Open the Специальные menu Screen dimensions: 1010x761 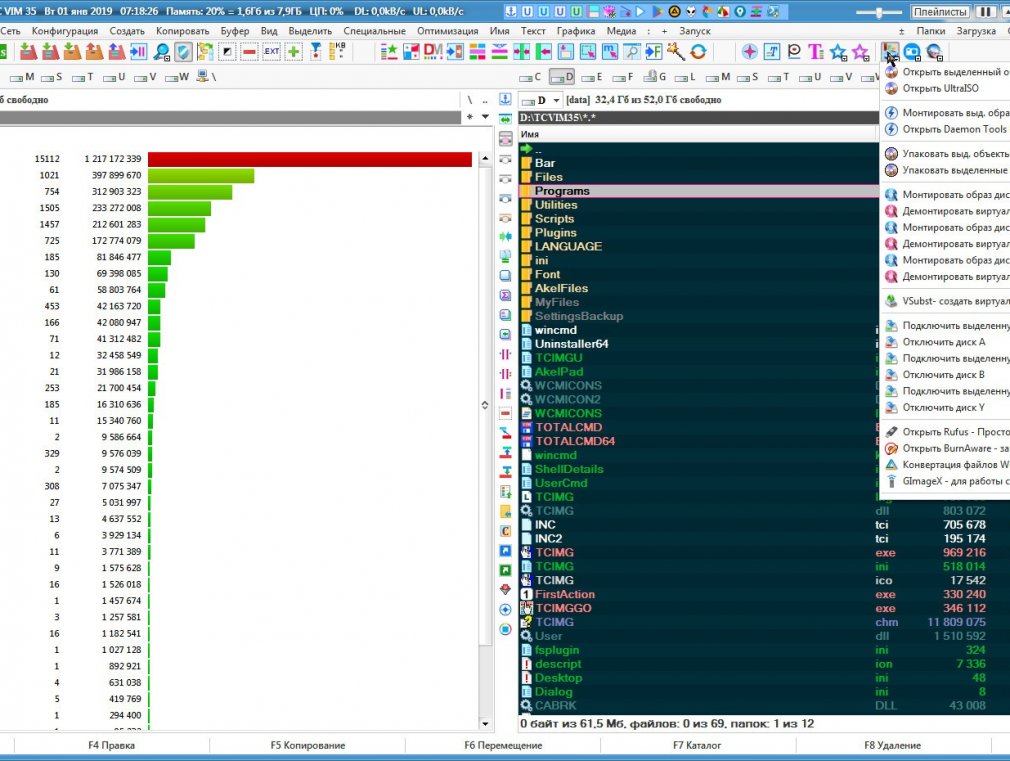click(374, 31)
